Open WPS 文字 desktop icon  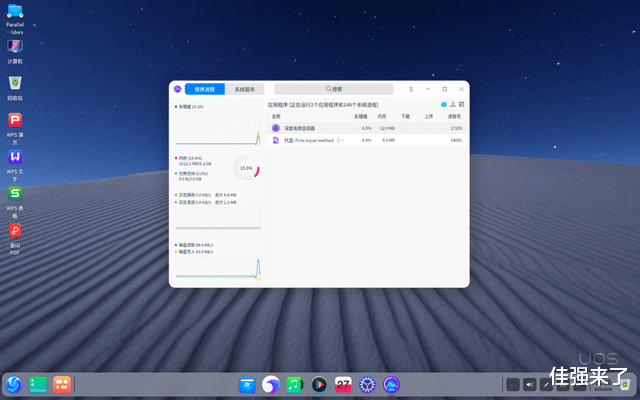tap(15, 165)
